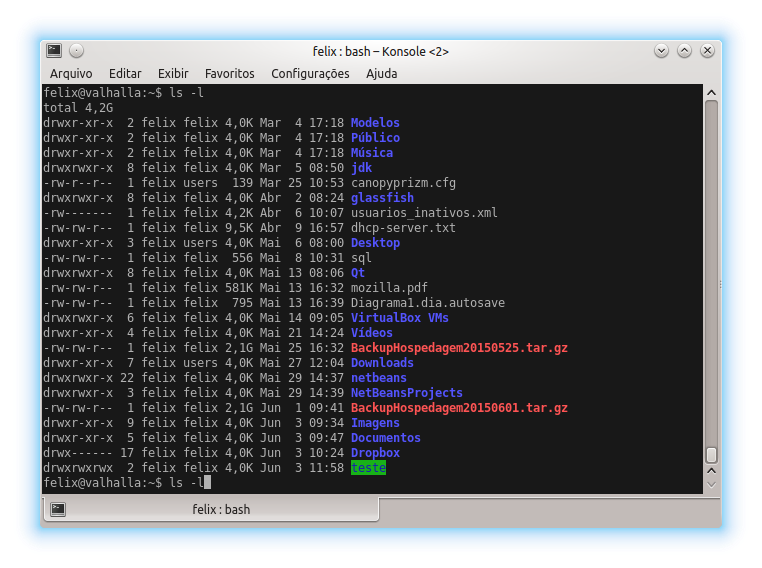762x568 pixels.
Task: Open the Editar menu
Action: [x=125, y=74]
